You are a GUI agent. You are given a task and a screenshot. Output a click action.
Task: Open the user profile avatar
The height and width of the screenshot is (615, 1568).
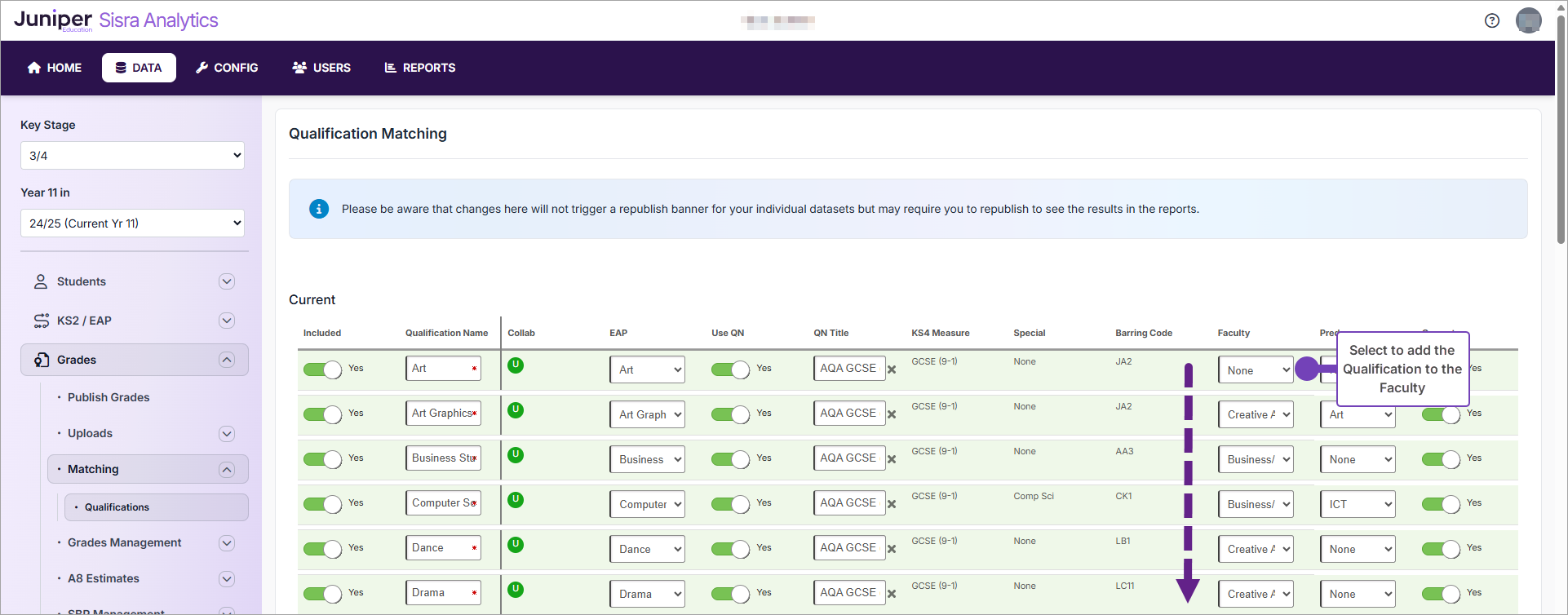[1528, 20]
